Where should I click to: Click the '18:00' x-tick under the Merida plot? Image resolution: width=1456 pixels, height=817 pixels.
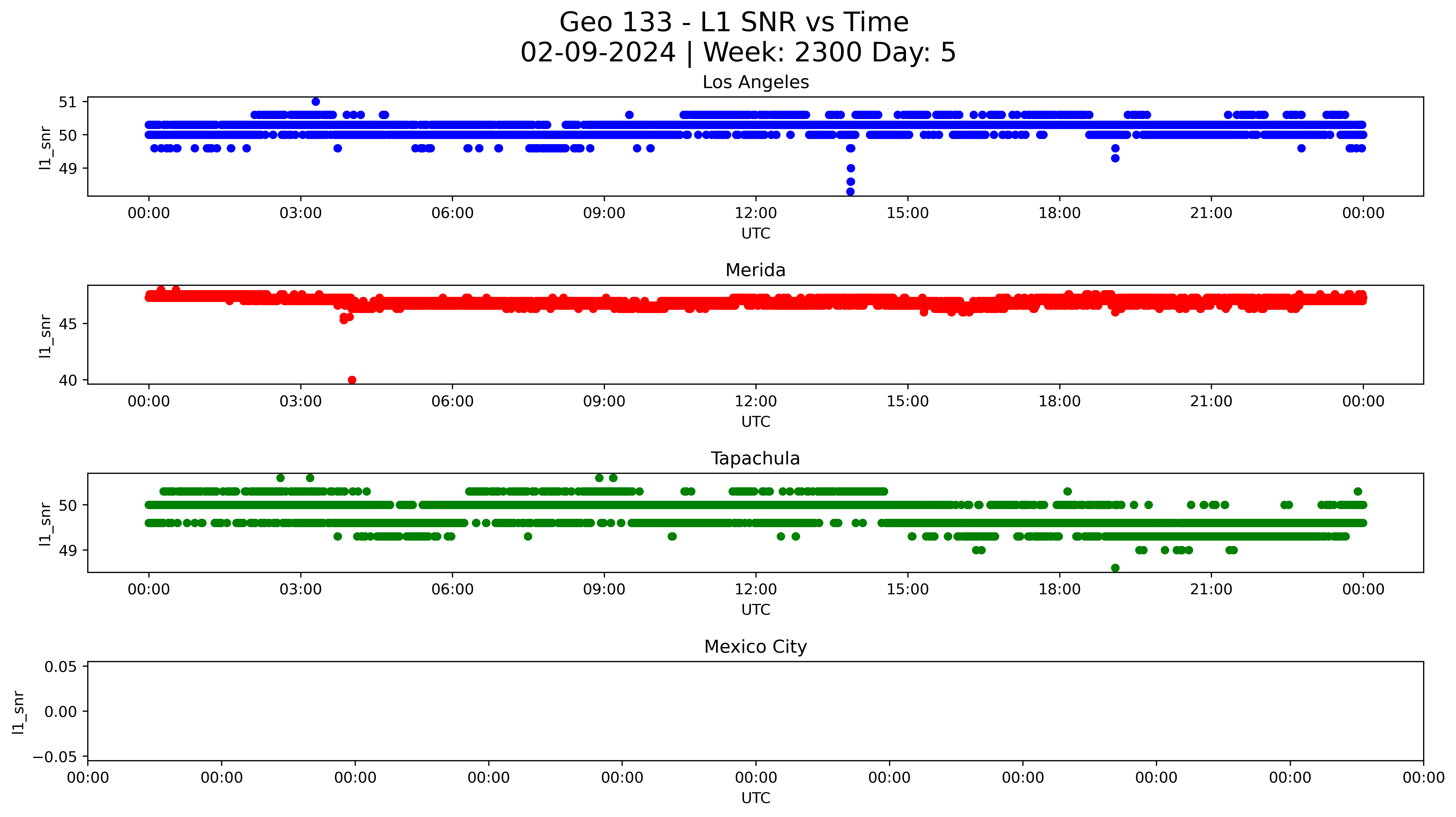1059,401
